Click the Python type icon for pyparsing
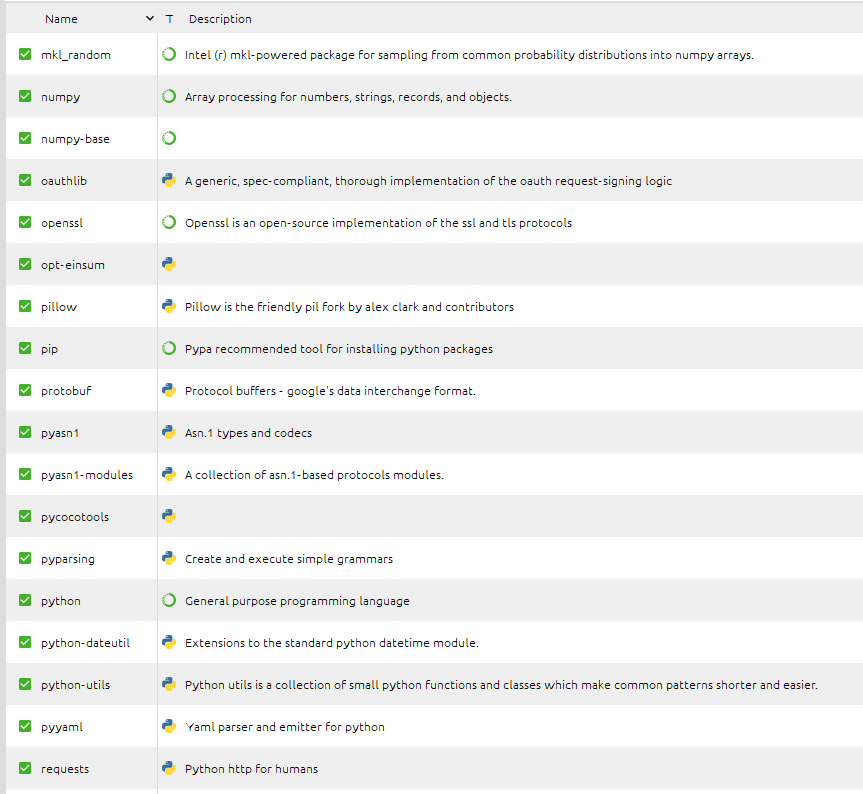The width and height of the screenshot is (863, 794). click(x=169, y=558)
